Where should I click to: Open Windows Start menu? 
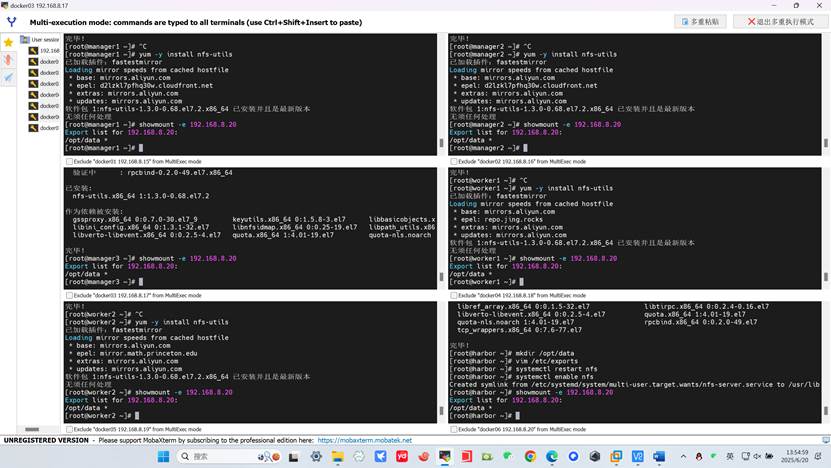163,456
